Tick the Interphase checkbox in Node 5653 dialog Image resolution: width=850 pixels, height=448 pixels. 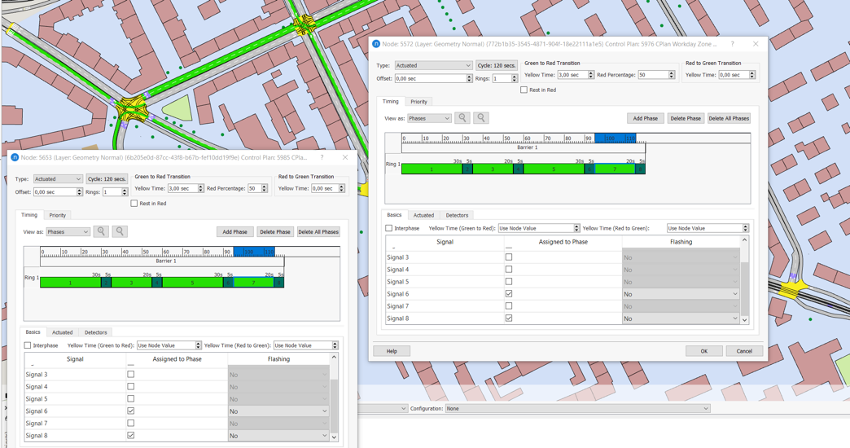(28, 345)
